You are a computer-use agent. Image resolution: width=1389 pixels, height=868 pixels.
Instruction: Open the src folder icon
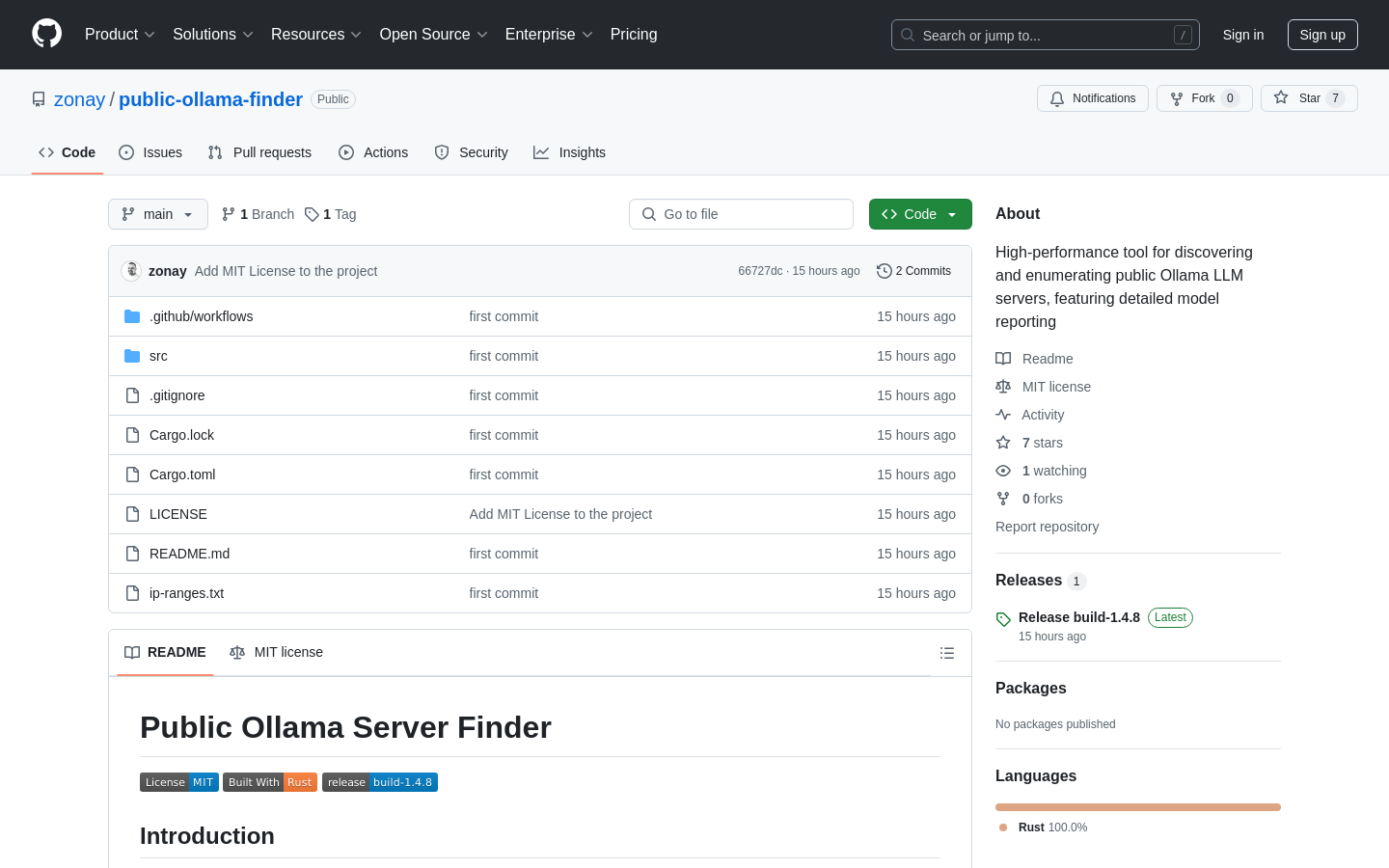(x=132, y=356)
